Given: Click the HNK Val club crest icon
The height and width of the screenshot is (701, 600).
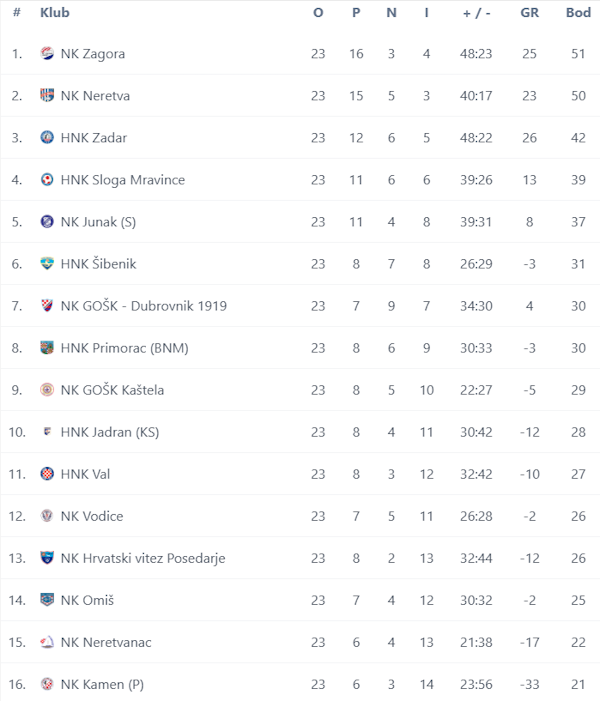Looking at the screenshot, I should (47, 473).
